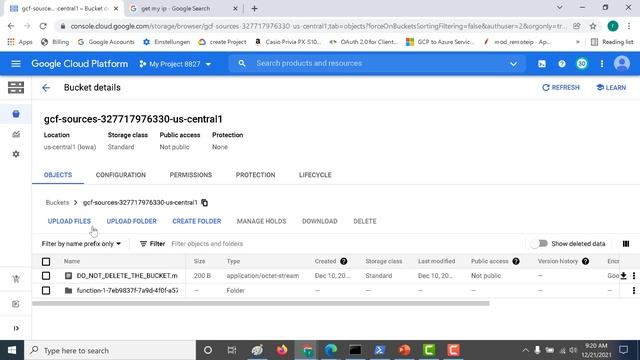640x360 pixels.
Task: Open the header three-dot settings menu
Action: 602,64
